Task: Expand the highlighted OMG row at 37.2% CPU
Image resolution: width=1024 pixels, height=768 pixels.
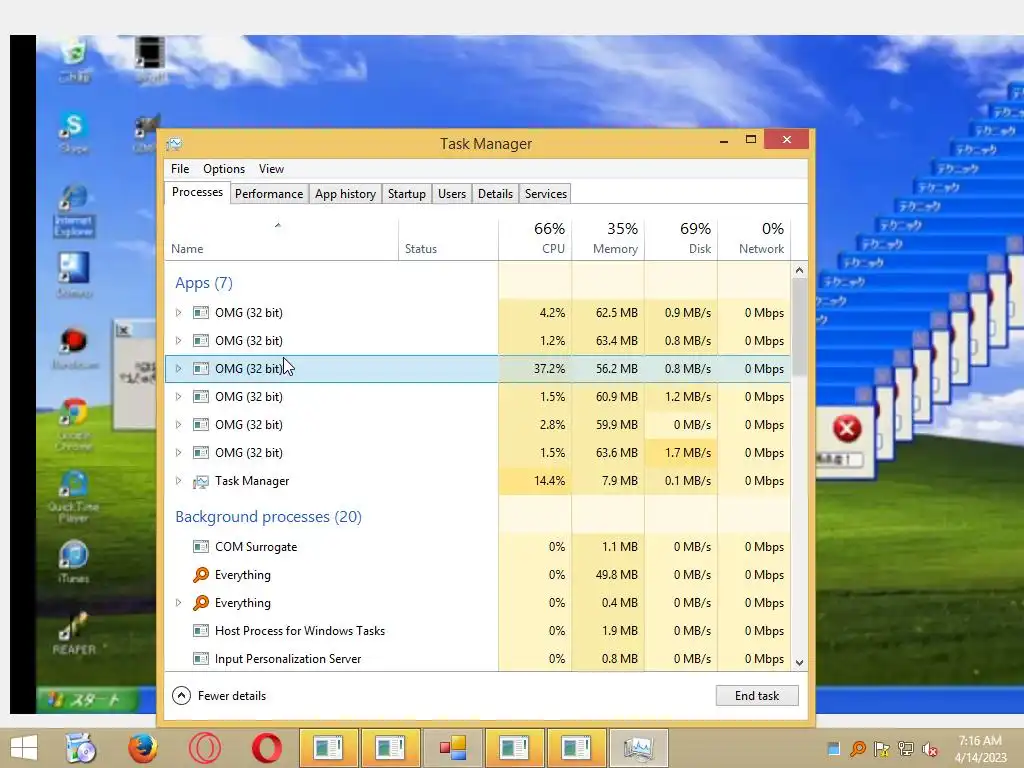Action: coord(178,369)
